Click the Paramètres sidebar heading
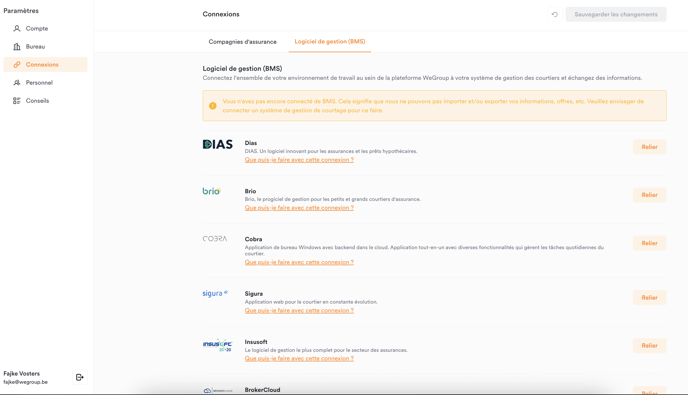The height and width of the screenshot is (395, 688). coord(21,11)
